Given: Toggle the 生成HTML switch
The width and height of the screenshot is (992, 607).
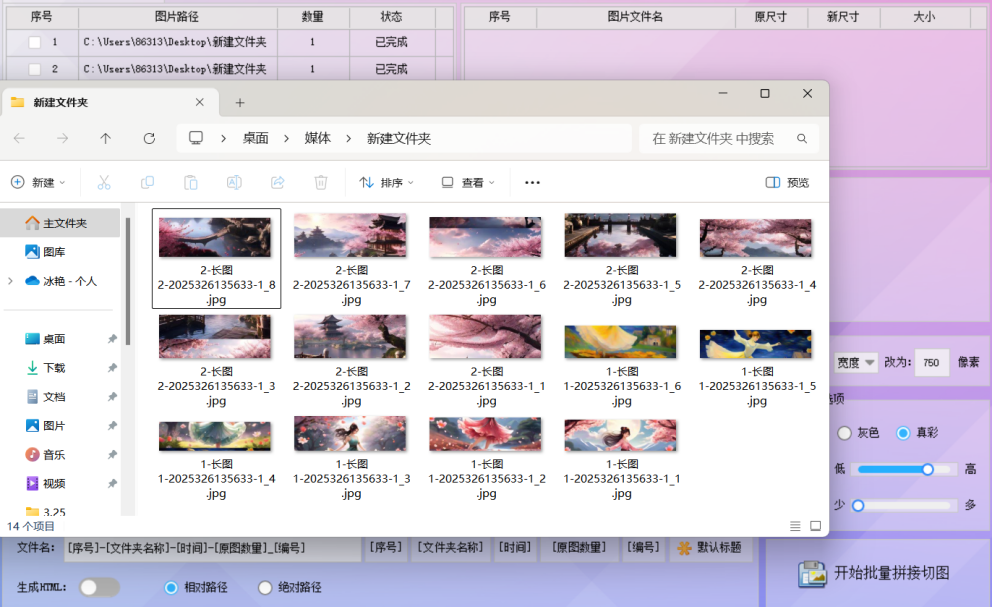Looking at the screenshot, I should (x=99, y=587).
